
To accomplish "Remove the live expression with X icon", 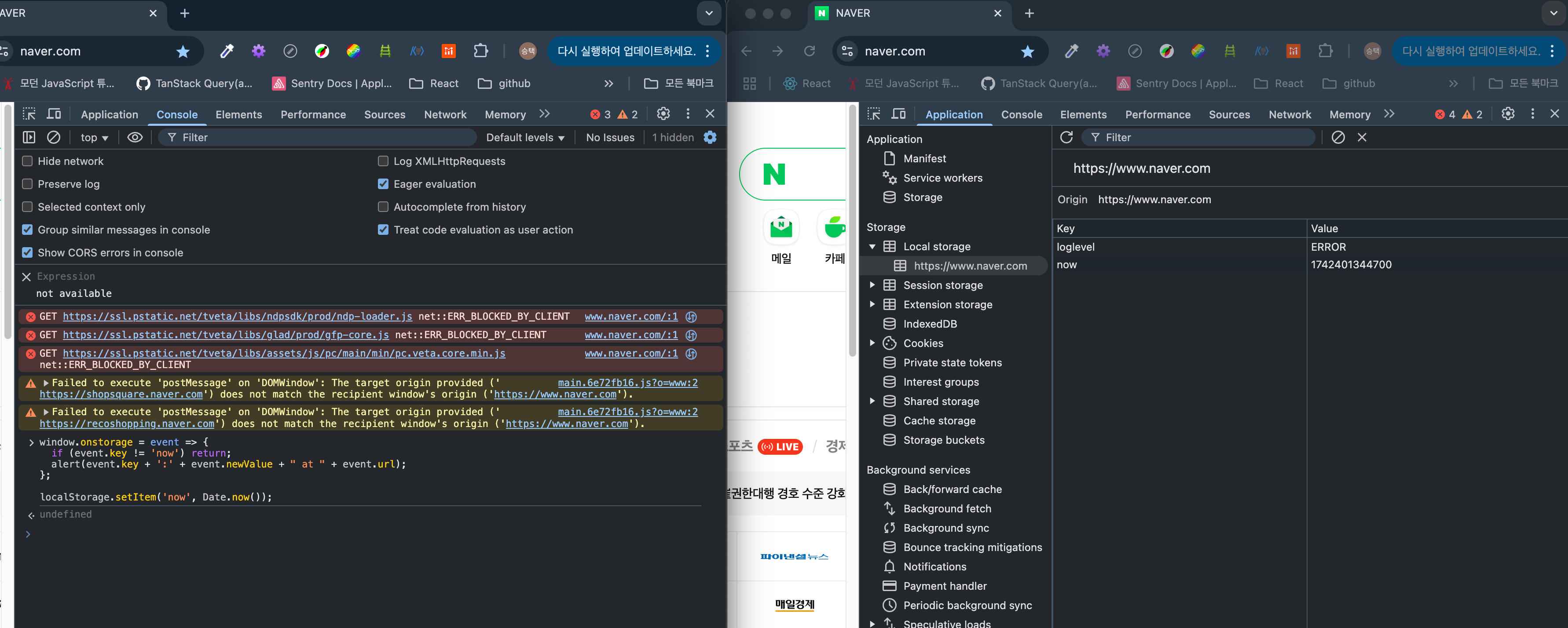I will pyautogui.click(x=26, y=277).
